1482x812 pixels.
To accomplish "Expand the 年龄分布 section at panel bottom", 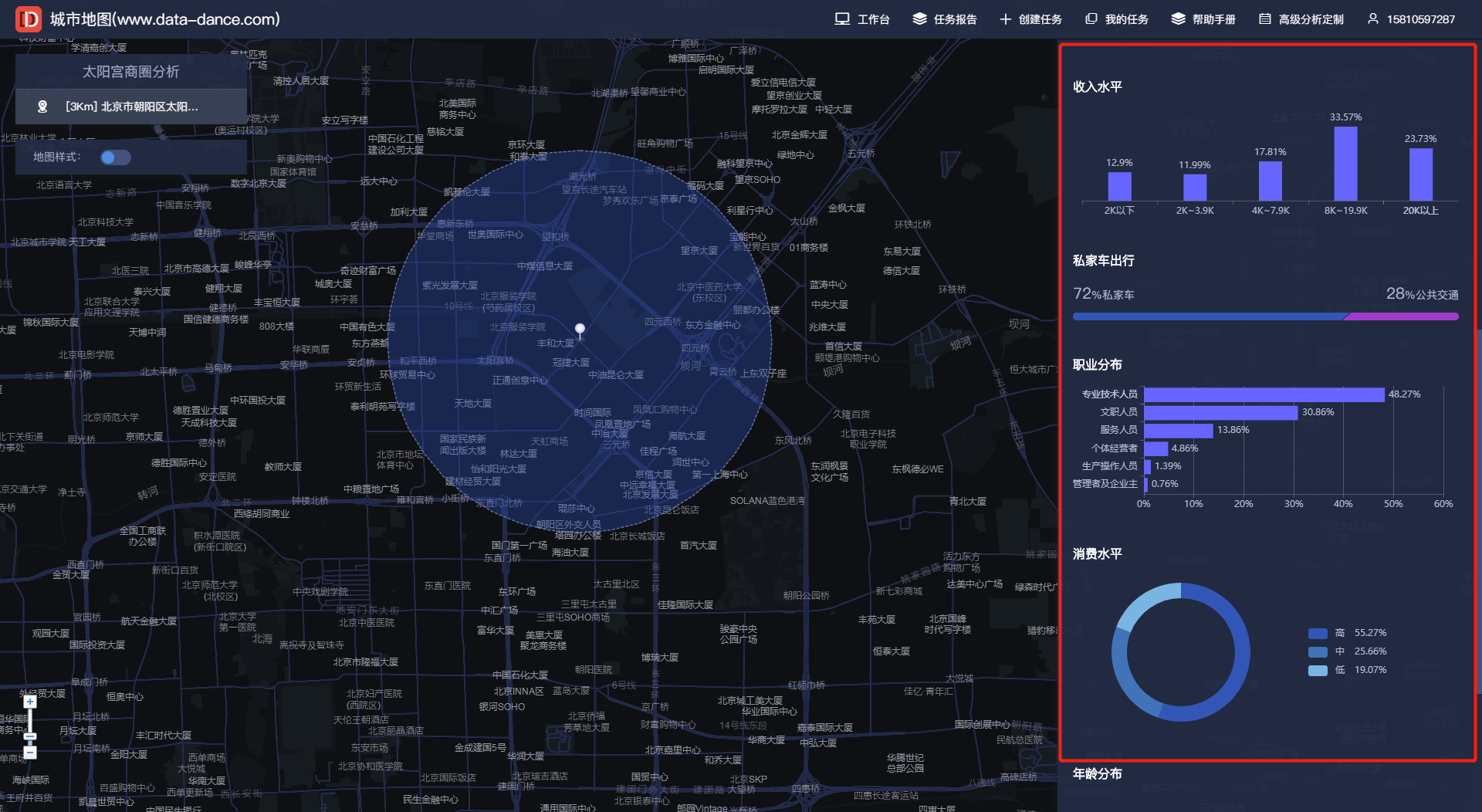I will coord(1096,774).
